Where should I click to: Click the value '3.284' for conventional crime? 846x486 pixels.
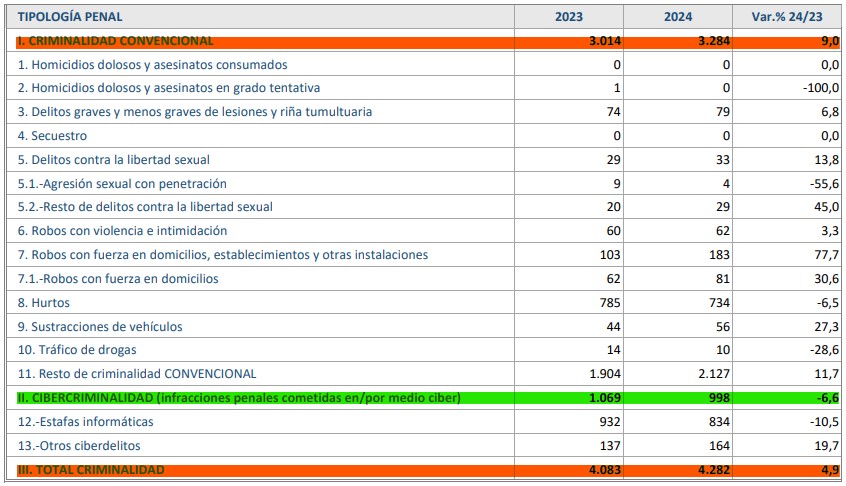point(714,41)
